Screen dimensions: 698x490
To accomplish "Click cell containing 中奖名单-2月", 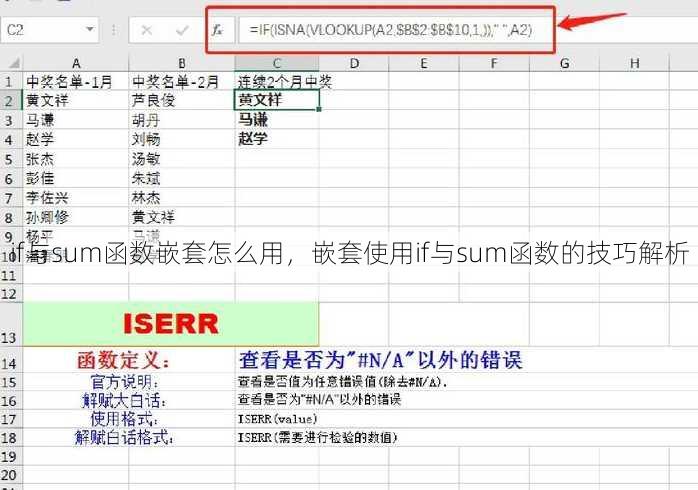I will point(182,81).
